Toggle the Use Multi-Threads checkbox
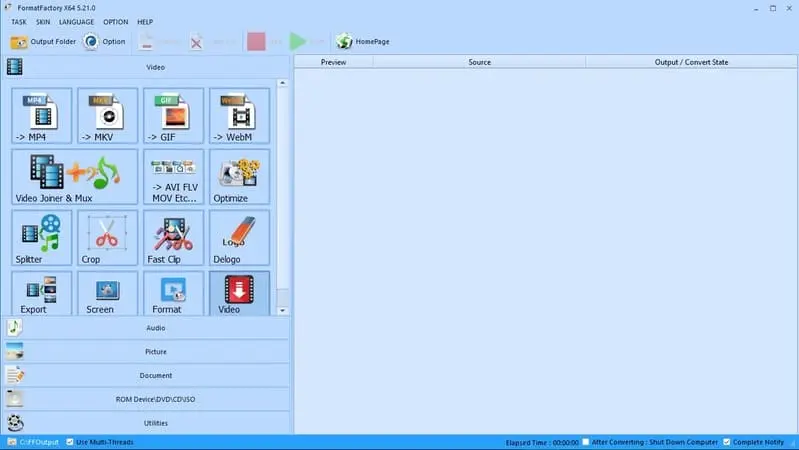 (x=70, y=442)
